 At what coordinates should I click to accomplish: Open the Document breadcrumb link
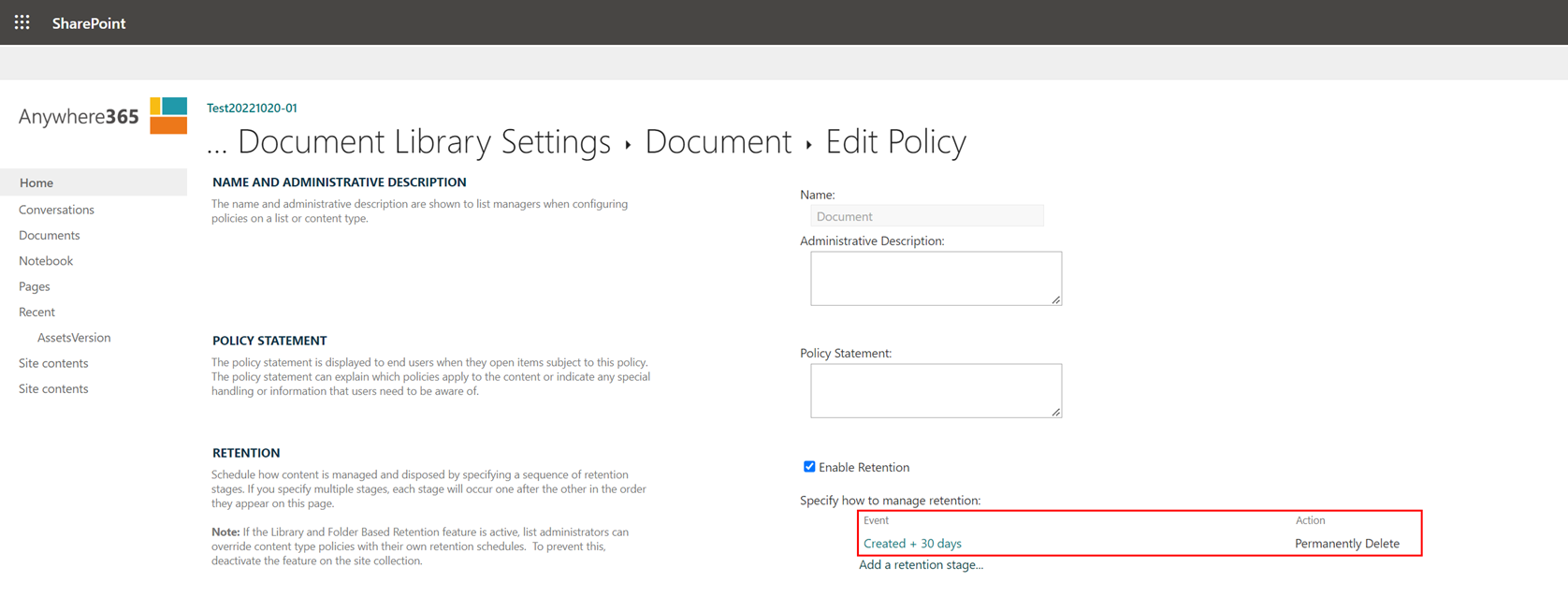pos(718,142)
